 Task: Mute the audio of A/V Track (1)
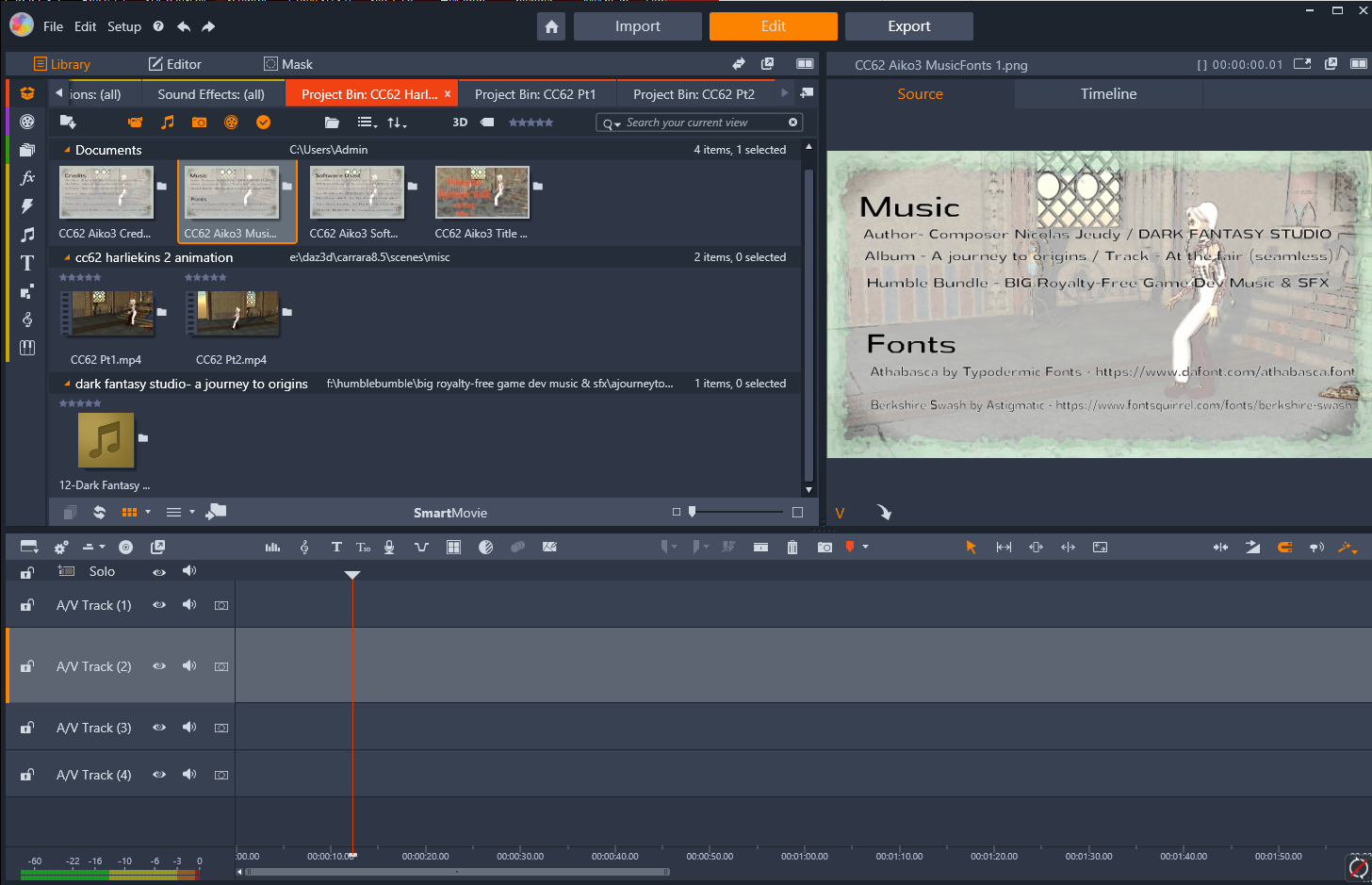pos(189,605)
